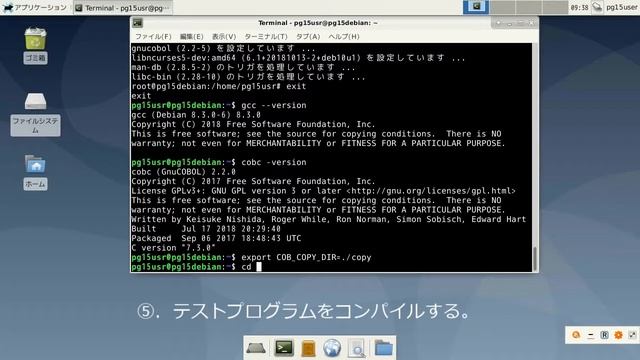Open the pg15user user menu
Viewport: 640px width, 360px height.
tap(622, 7)
